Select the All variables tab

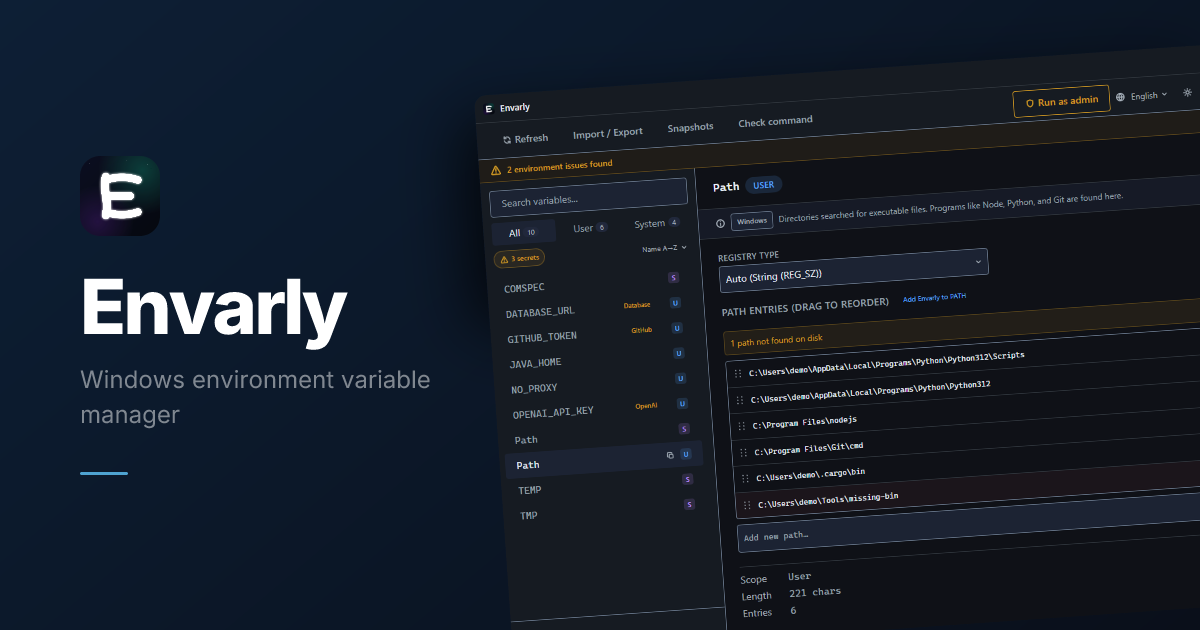tap(524, 233)
